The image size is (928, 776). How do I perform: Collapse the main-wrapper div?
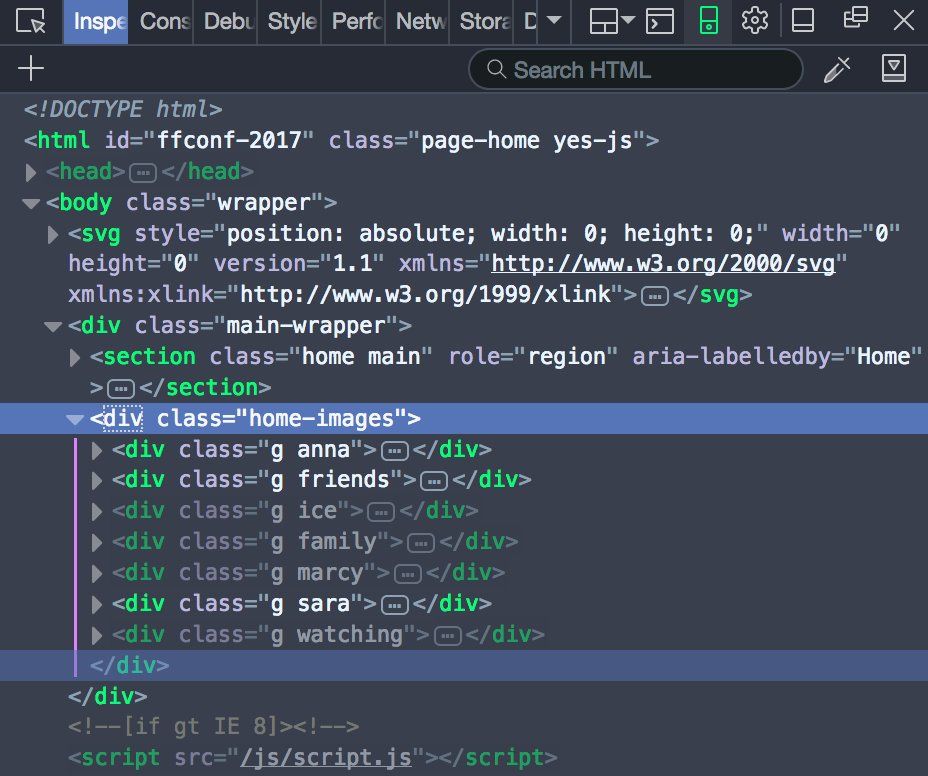click(x=53, y=327)
